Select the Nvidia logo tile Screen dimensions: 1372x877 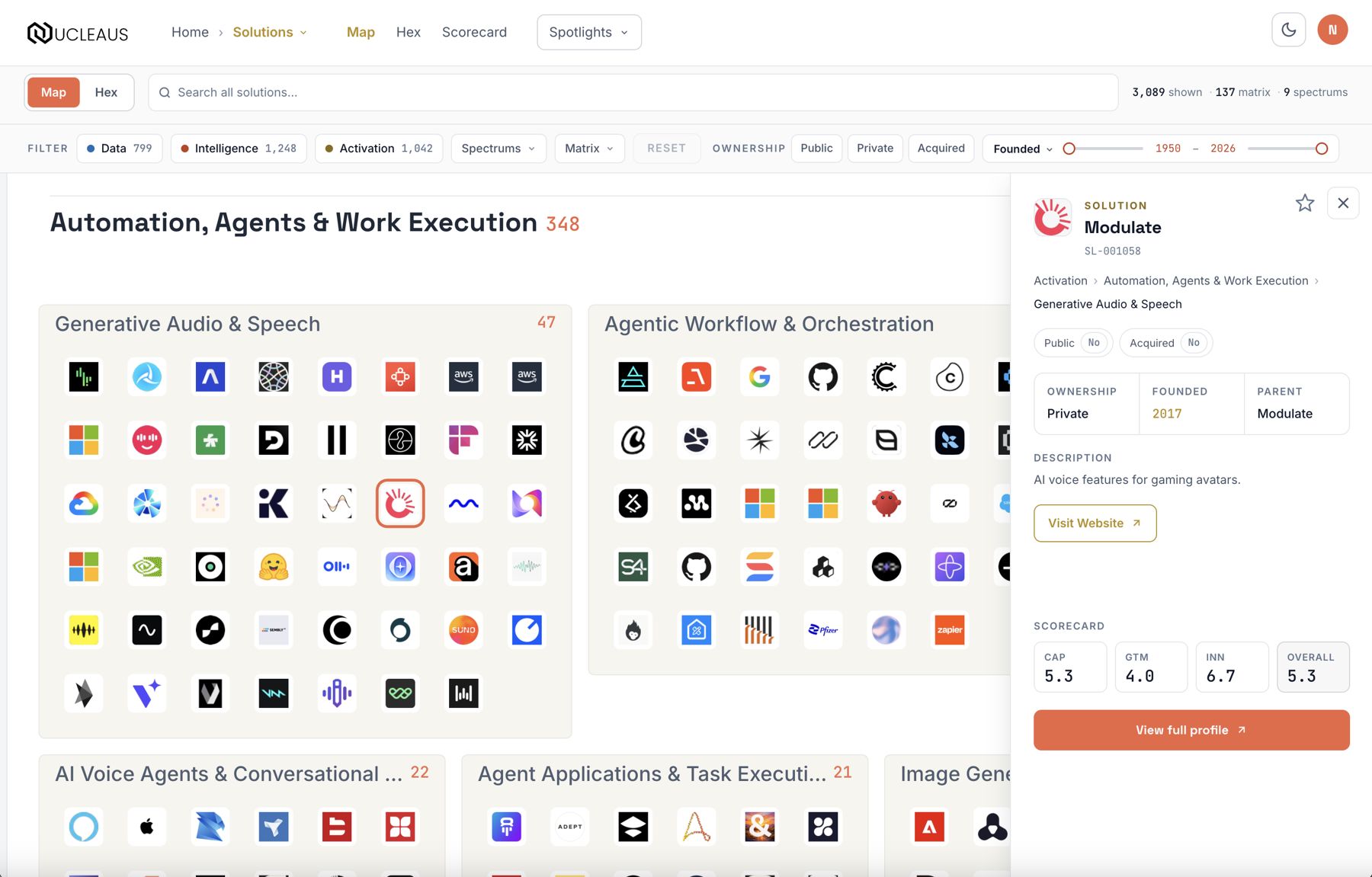(x=147, y=566)
